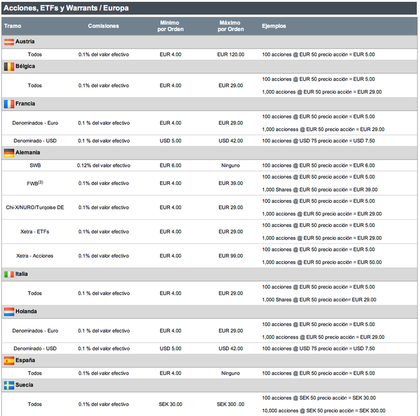The height and width of the screenshot is (416, 420).
Task: Select the Tramo column header
Action: coord(13,26)
